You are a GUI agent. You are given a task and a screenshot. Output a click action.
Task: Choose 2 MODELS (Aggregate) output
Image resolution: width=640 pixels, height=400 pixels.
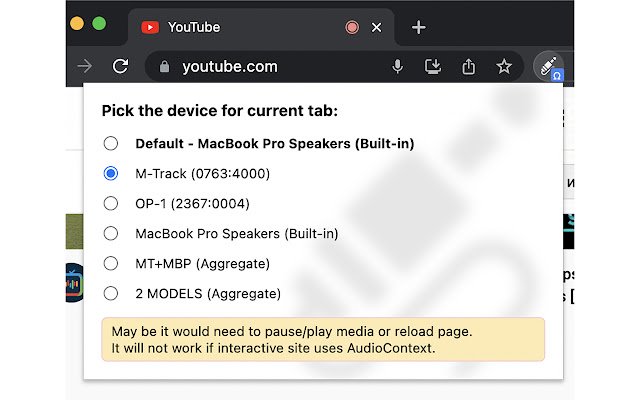[111, 293]
